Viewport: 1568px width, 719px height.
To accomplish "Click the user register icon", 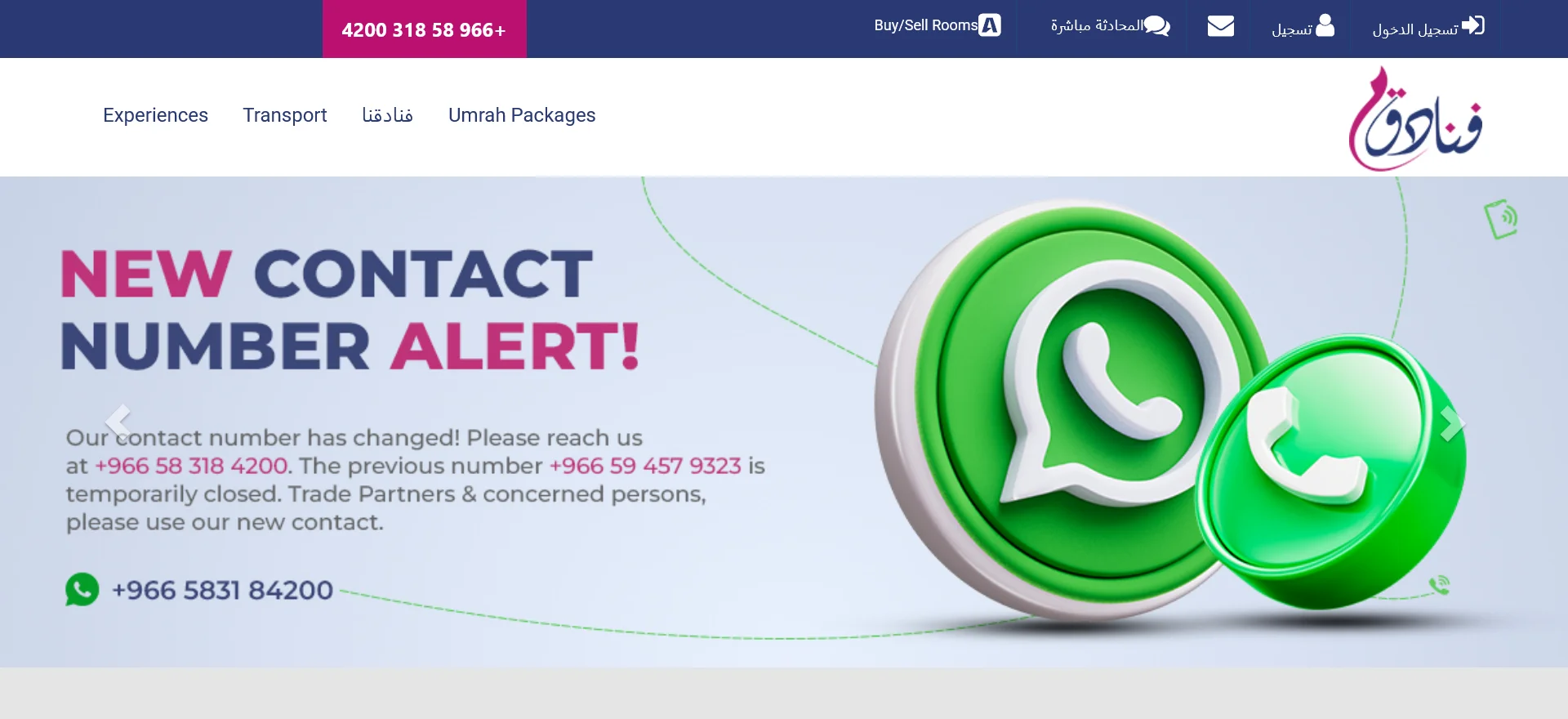I will coord(1325,25).
